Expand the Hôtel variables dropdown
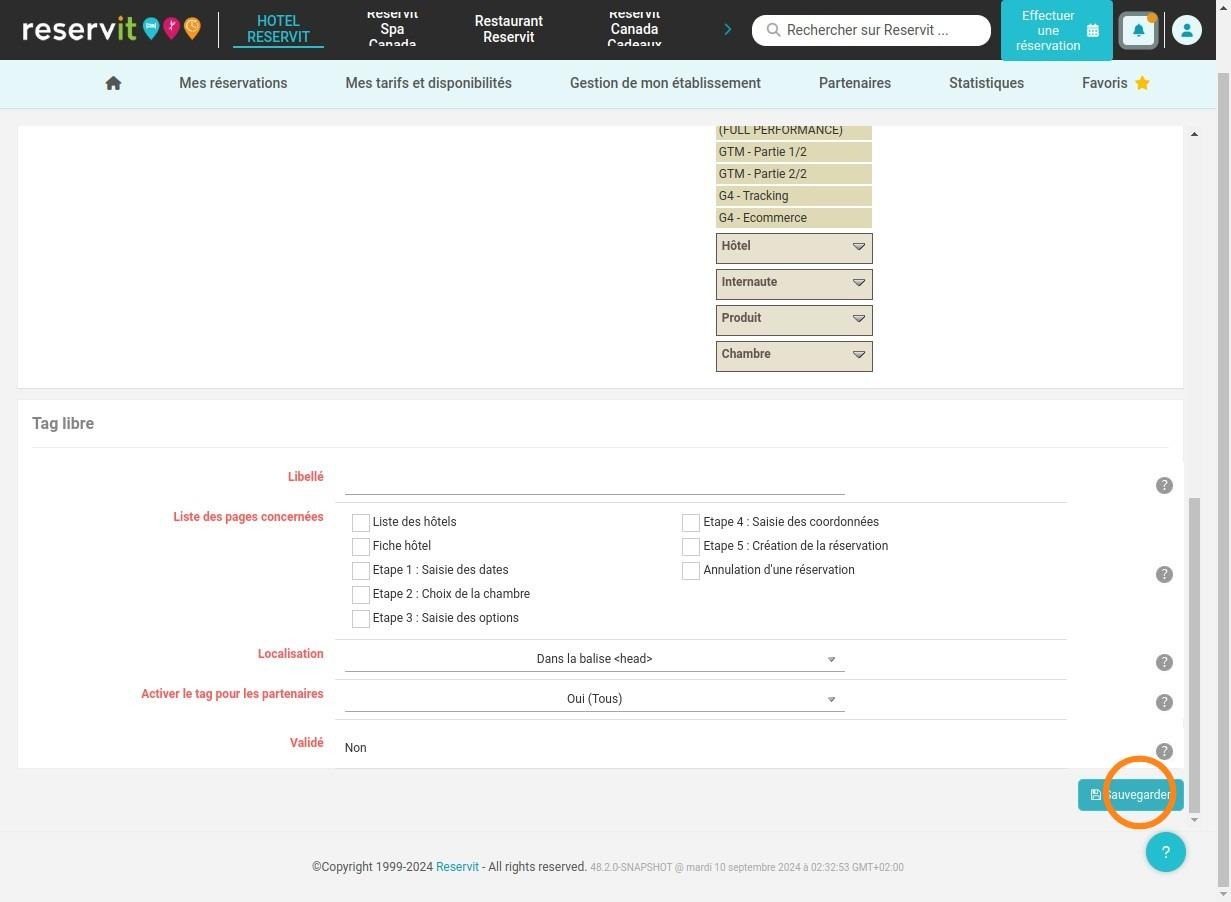Screen dimensions: 1231x902 794,248
